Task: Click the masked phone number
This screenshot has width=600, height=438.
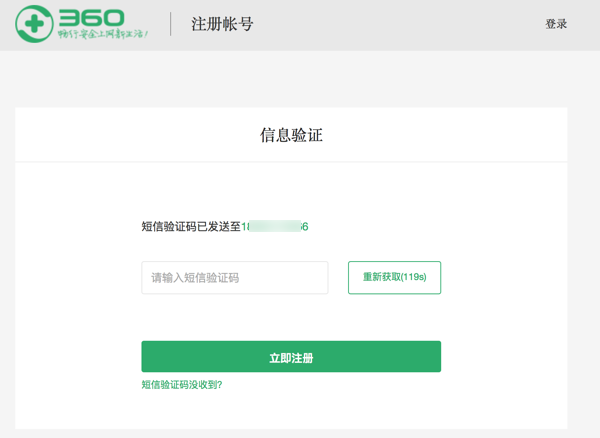Action: pos(275,227)
